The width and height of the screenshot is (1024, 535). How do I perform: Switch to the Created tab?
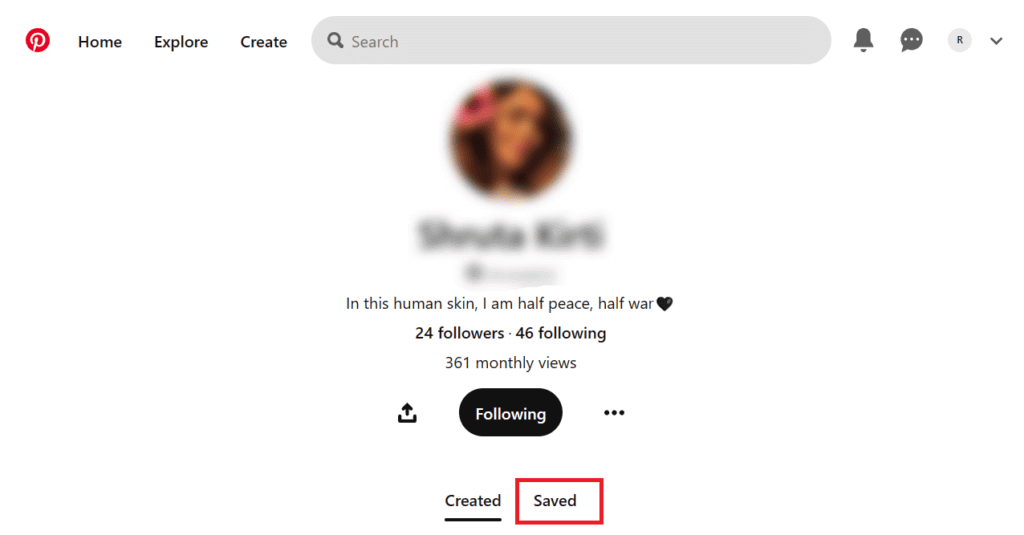click(x=473, y=501)
